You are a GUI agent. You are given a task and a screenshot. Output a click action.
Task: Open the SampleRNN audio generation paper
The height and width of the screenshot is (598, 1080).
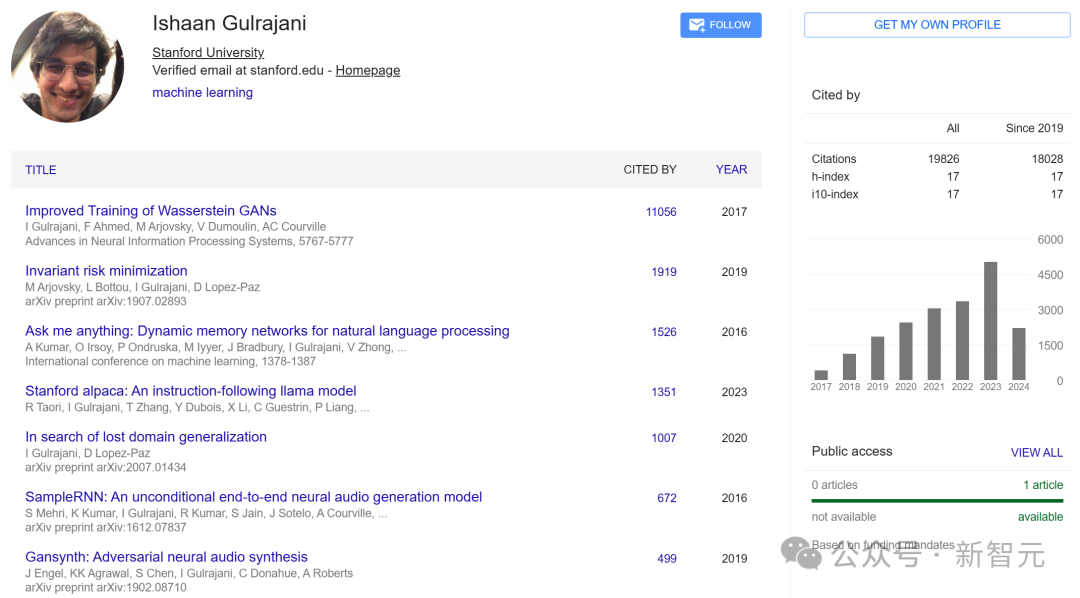point(254,497)
